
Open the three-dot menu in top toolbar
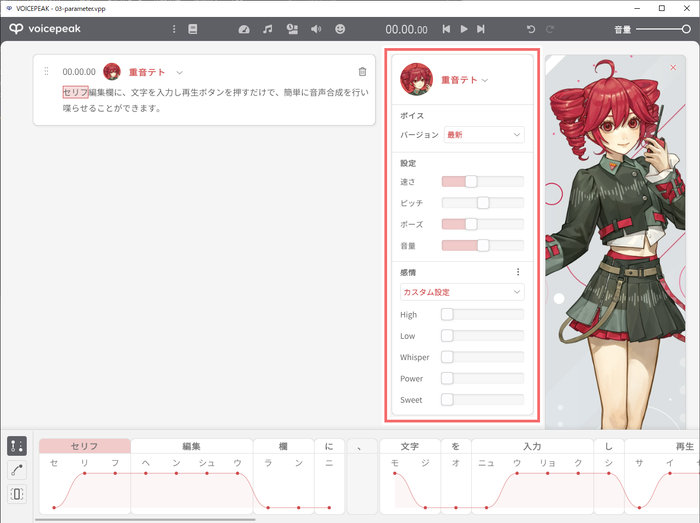click(174, 29)
